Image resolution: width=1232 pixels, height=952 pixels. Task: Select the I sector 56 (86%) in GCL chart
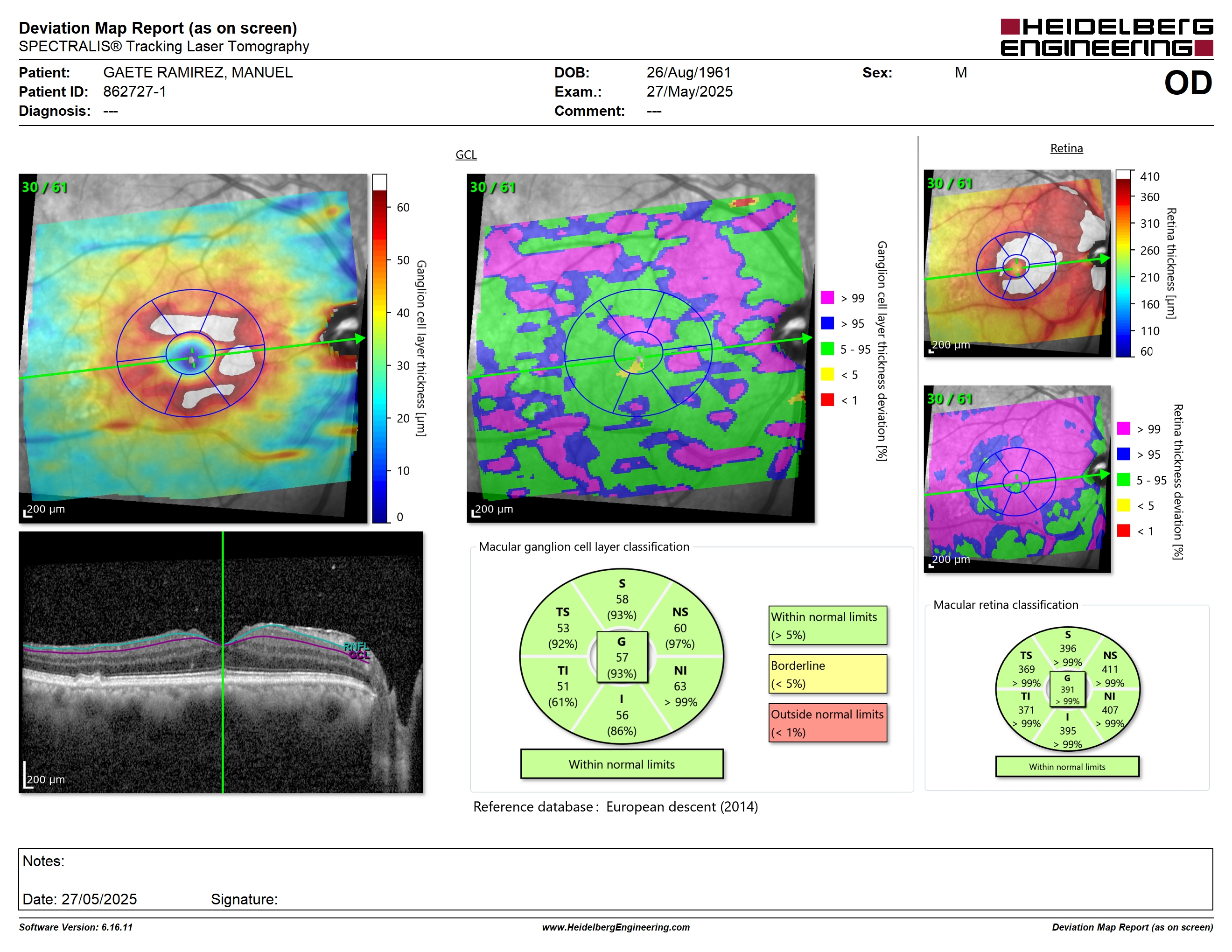(622, 715)
